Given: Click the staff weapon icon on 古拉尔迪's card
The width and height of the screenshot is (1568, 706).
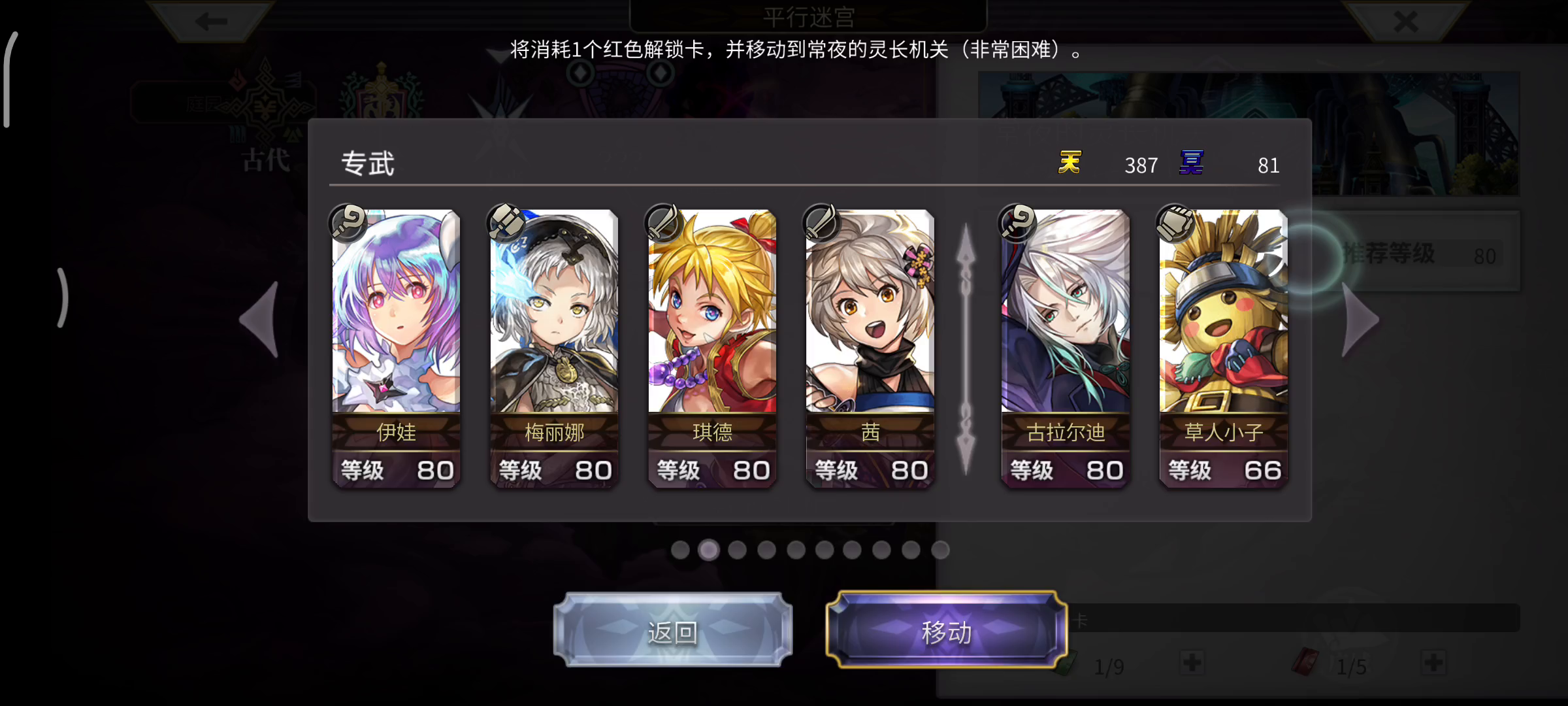Looking at the screenshot, I should (x=1018, y=222).
